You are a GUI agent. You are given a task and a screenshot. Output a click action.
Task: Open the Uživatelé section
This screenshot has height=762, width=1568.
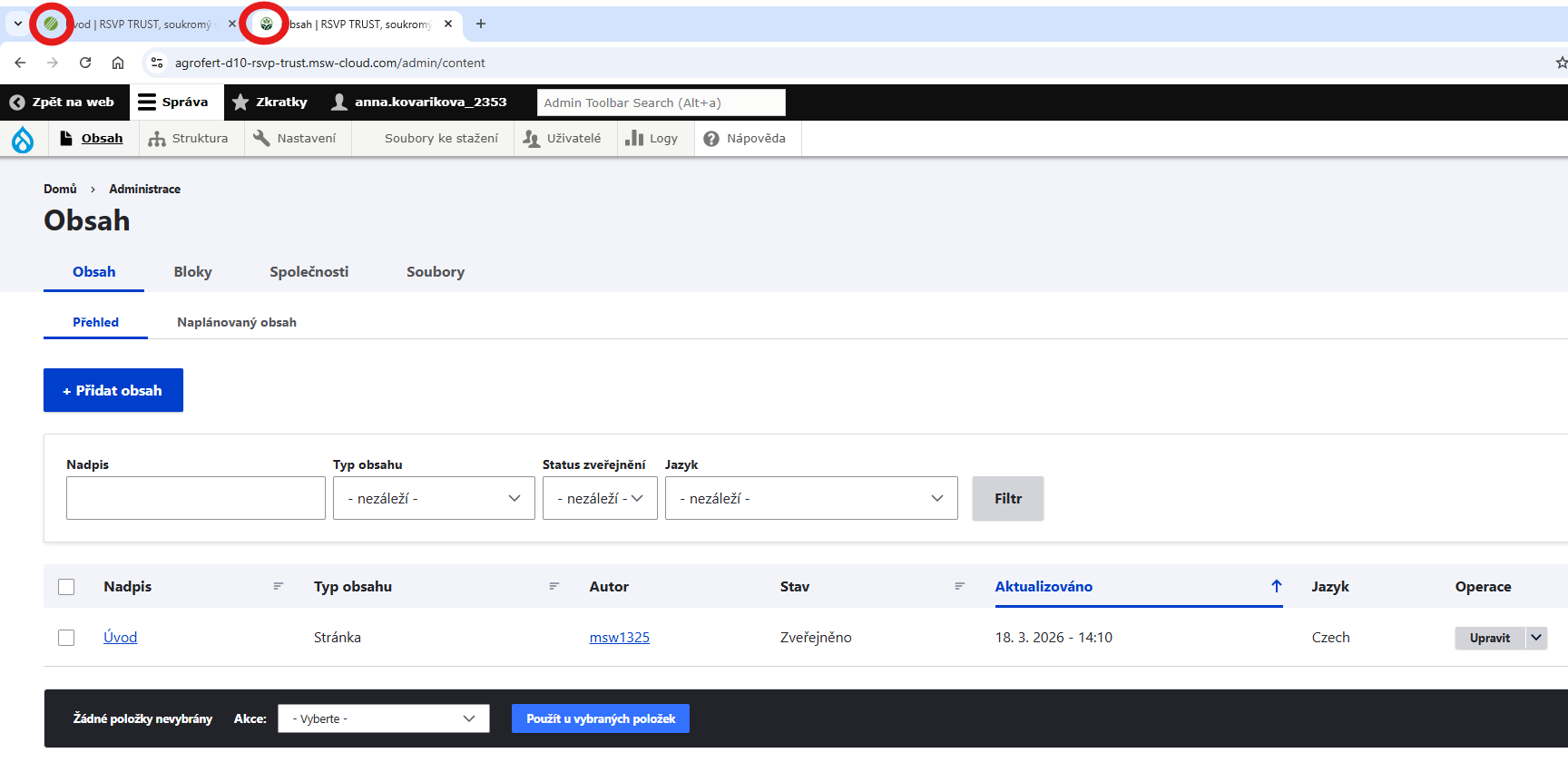tap(563, 139)
